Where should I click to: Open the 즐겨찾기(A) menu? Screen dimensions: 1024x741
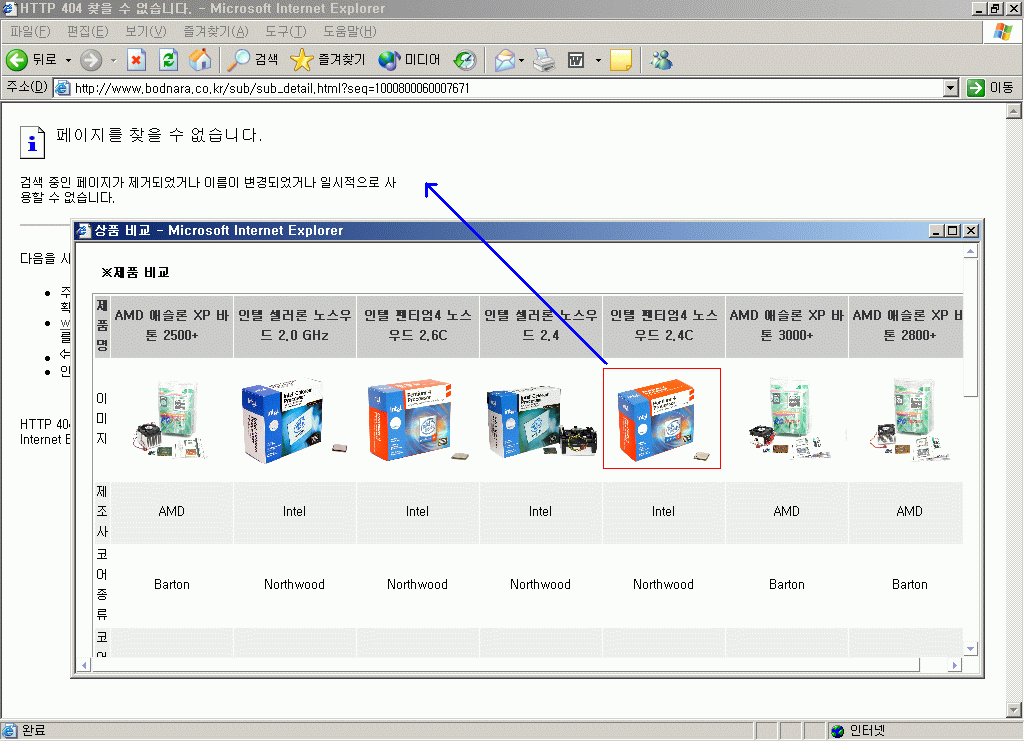pyautogui.click(x=216, y=31)
